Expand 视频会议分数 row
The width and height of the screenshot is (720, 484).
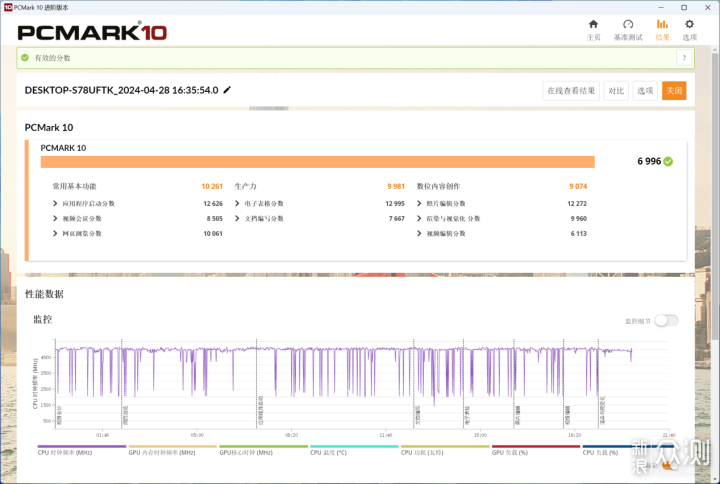pos(55,219)
